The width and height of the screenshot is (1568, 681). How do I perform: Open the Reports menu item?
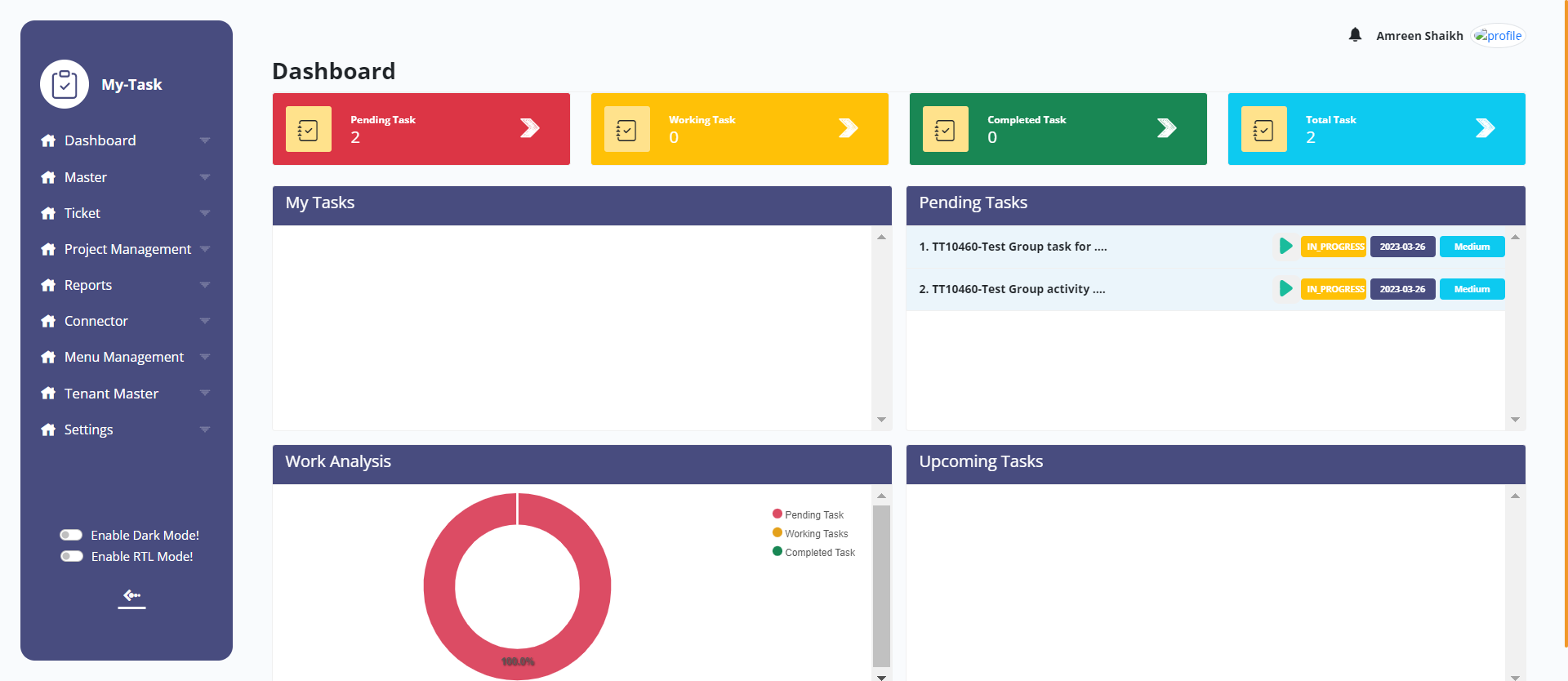pyautogui.click(x=88, y=285)
